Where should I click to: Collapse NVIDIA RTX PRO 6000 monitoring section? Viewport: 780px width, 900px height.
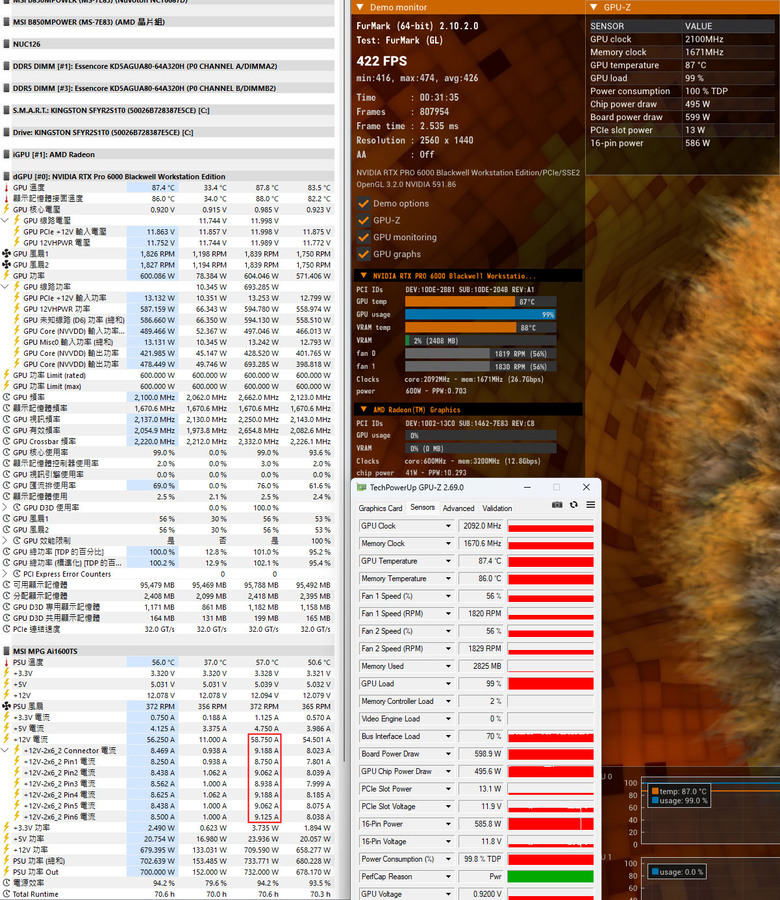[x=363, y=276]
